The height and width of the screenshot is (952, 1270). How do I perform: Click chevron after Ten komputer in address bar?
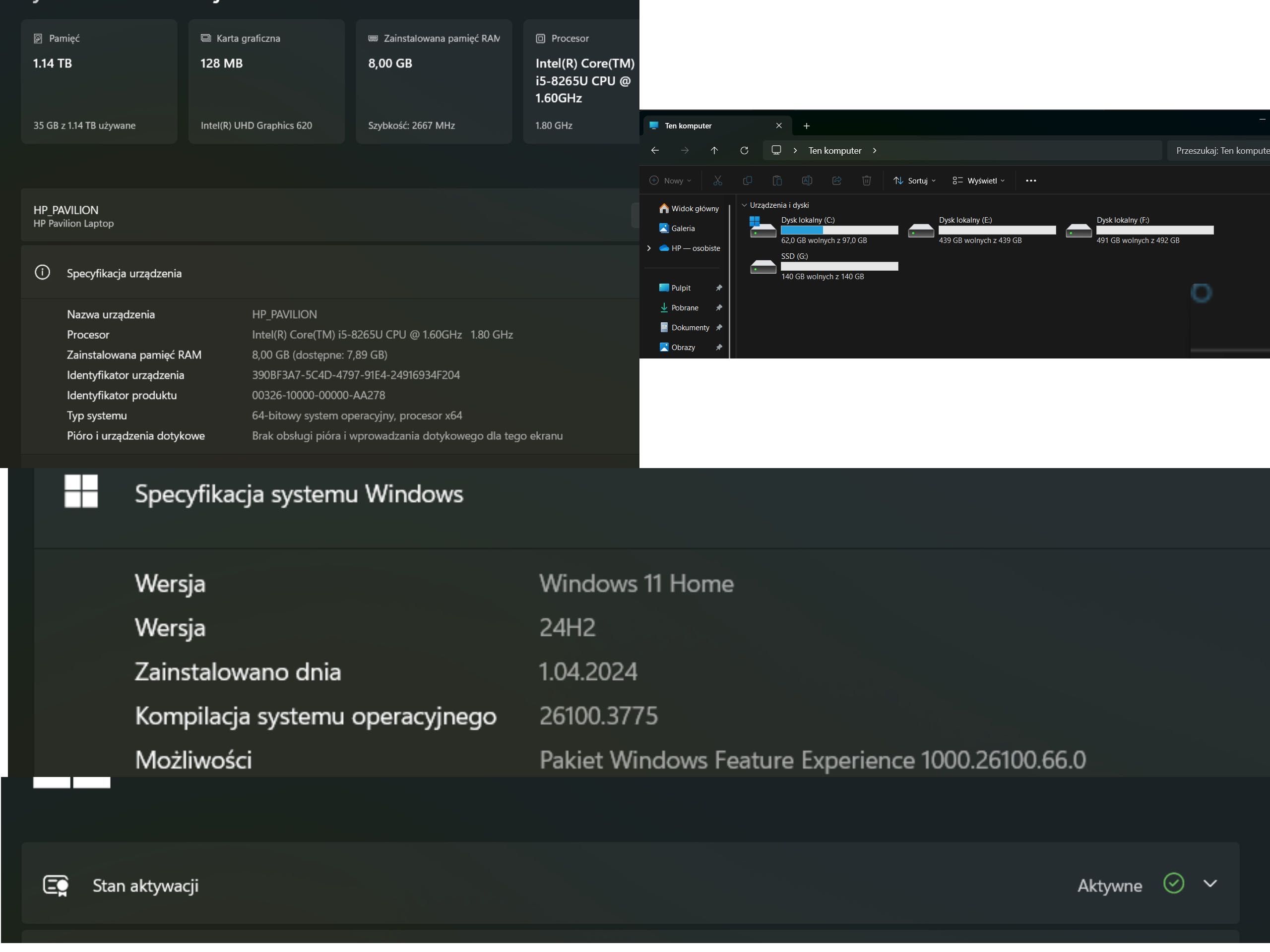(x=875, y=150)
